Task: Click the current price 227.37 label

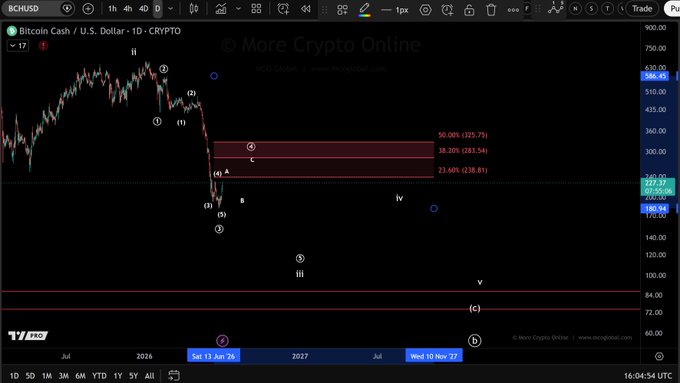Action: tap(657, 187)
